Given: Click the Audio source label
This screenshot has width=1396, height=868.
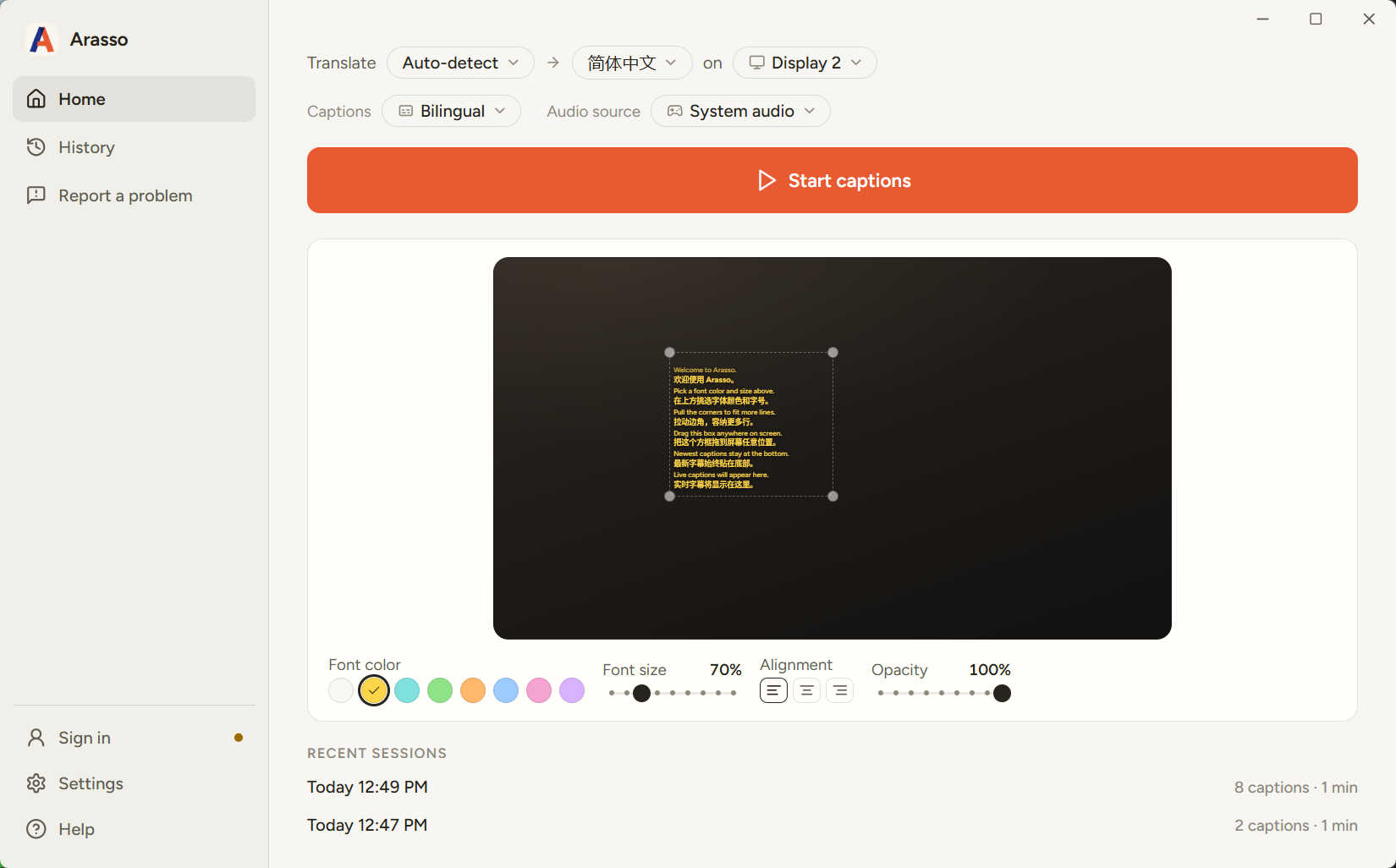Looking at the screenshot, I should coord(593,111).
